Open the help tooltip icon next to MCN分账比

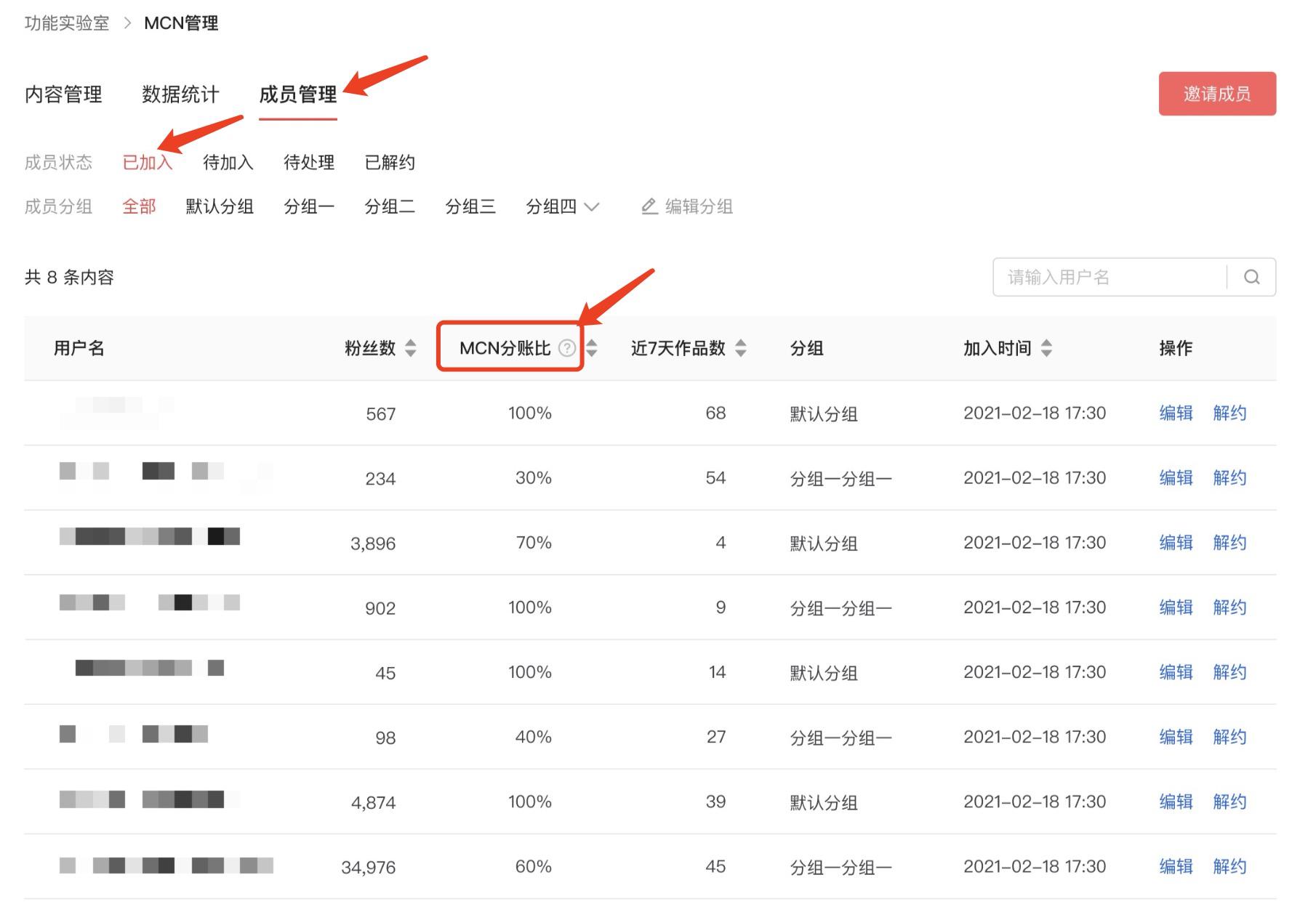(x=569, y=347)
